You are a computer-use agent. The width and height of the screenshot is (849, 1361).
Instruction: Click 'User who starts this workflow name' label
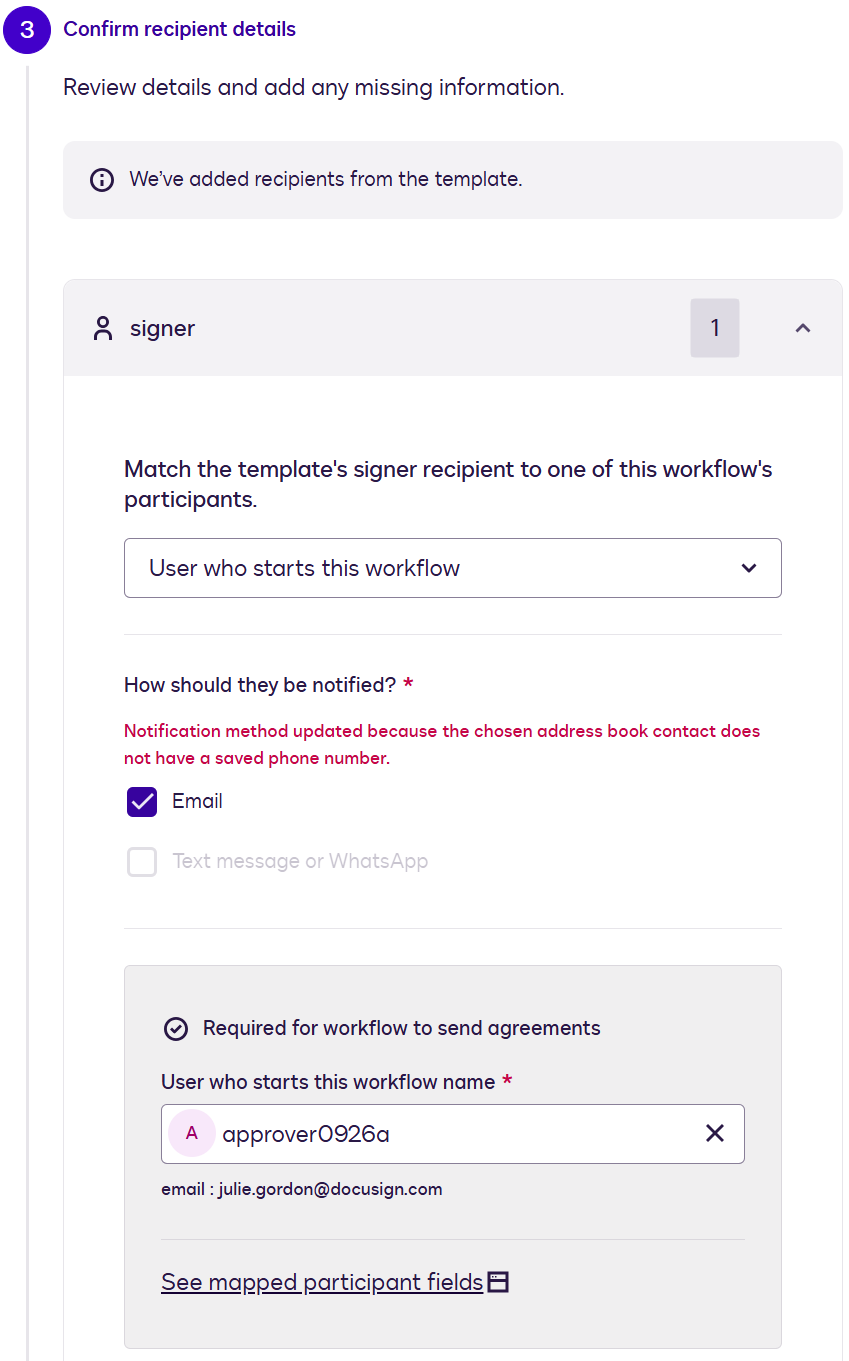328,1082
